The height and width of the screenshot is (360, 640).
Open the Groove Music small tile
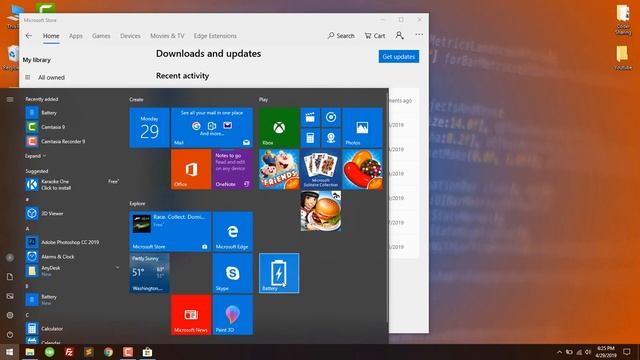tap(331, 118)
